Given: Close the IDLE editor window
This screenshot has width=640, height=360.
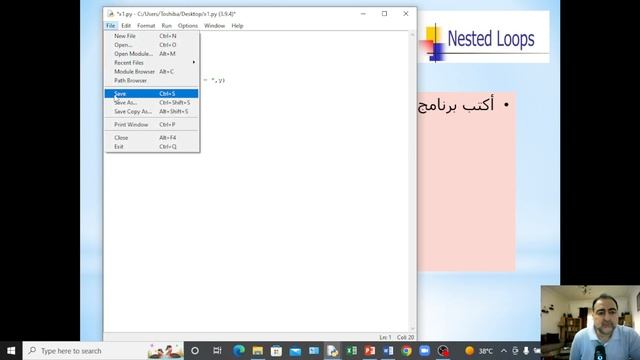Looking at the screenshot, I should coord(406,14).
